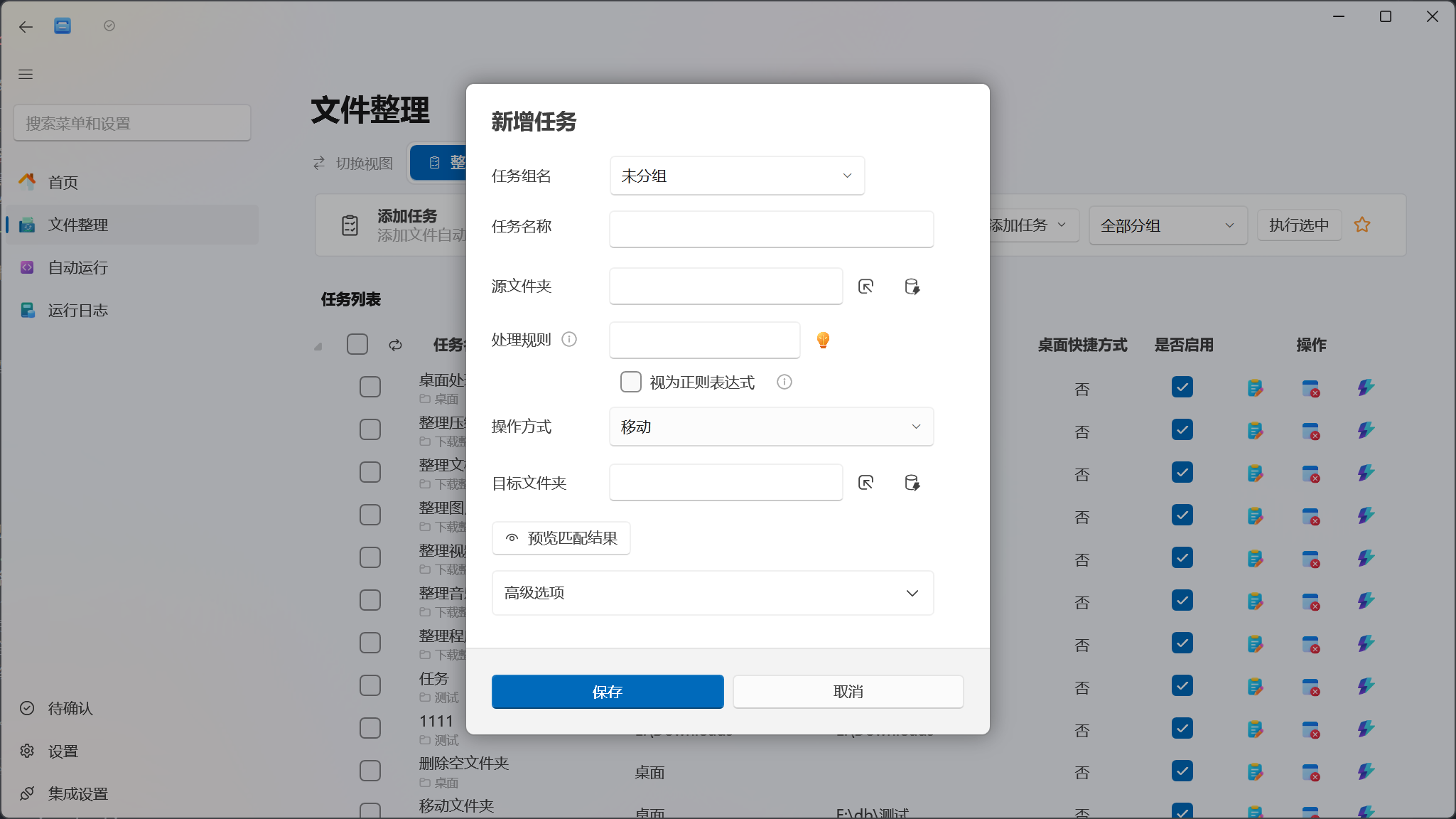Click run lightning icon in 1111 row
This screenshot has width=1456, height=819.
point(1366,729)
